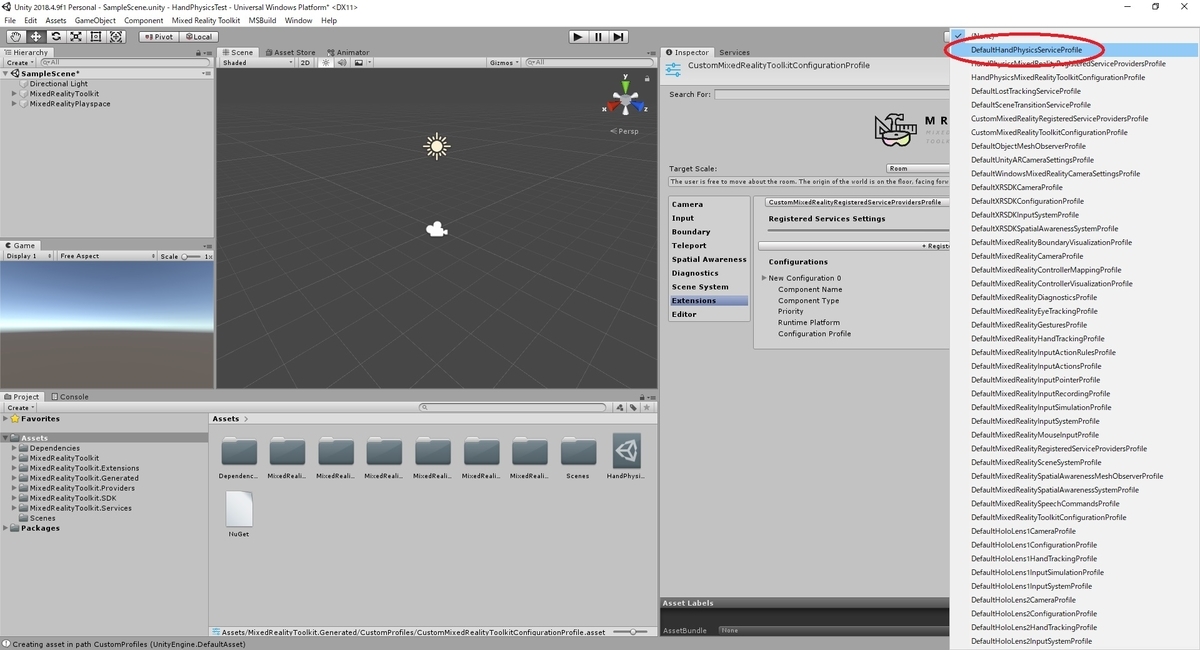Start Play mode with the Play button
This screenshot has width=1200, height=650.
click(x=578, y=37)
